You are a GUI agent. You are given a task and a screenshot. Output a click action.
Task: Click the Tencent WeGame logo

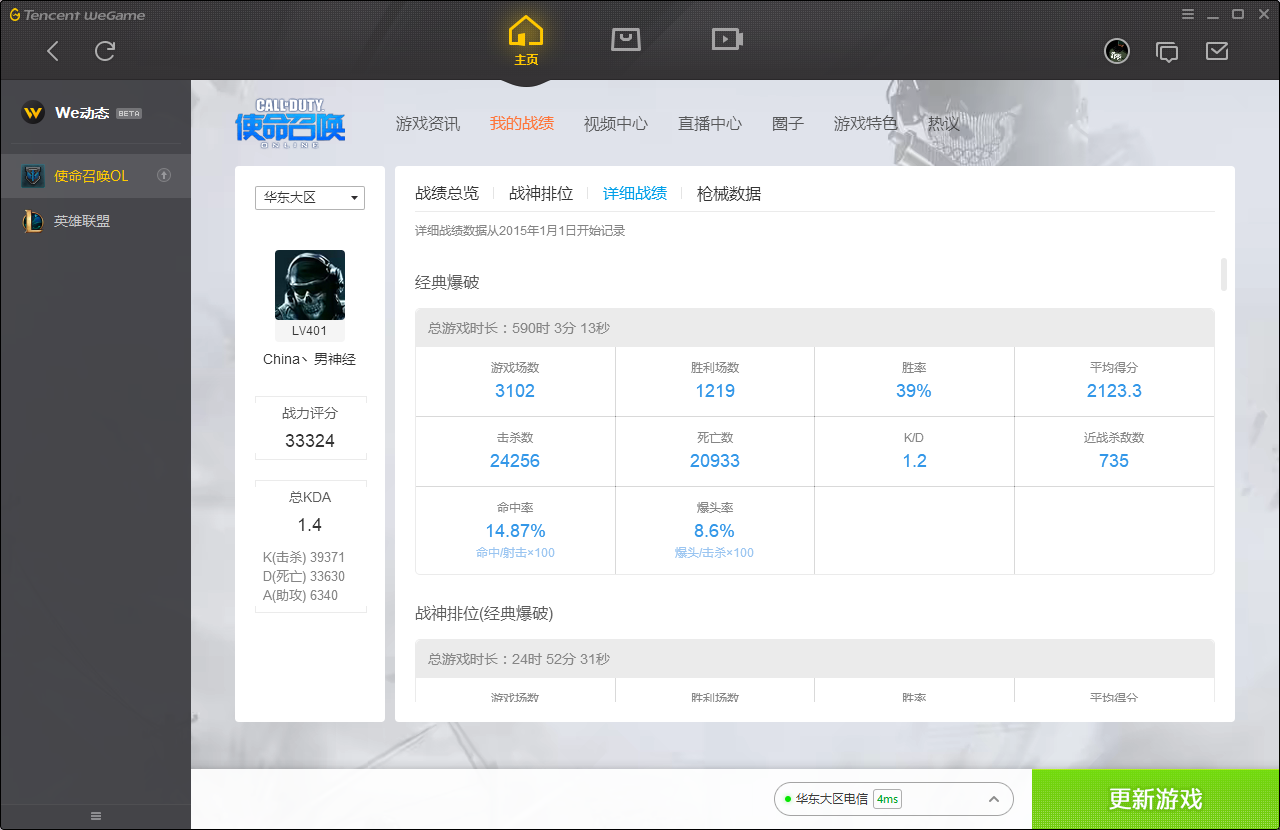[x=77, y=15]
